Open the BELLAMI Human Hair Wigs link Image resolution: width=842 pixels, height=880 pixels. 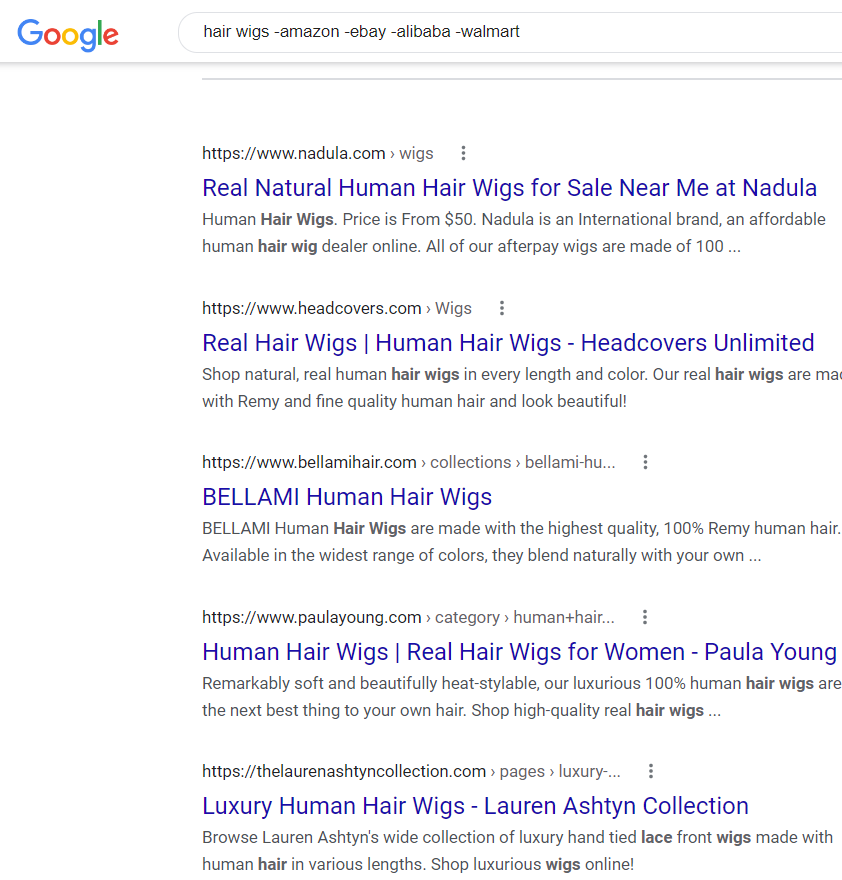pyautogui.click(x=347, y=497)
